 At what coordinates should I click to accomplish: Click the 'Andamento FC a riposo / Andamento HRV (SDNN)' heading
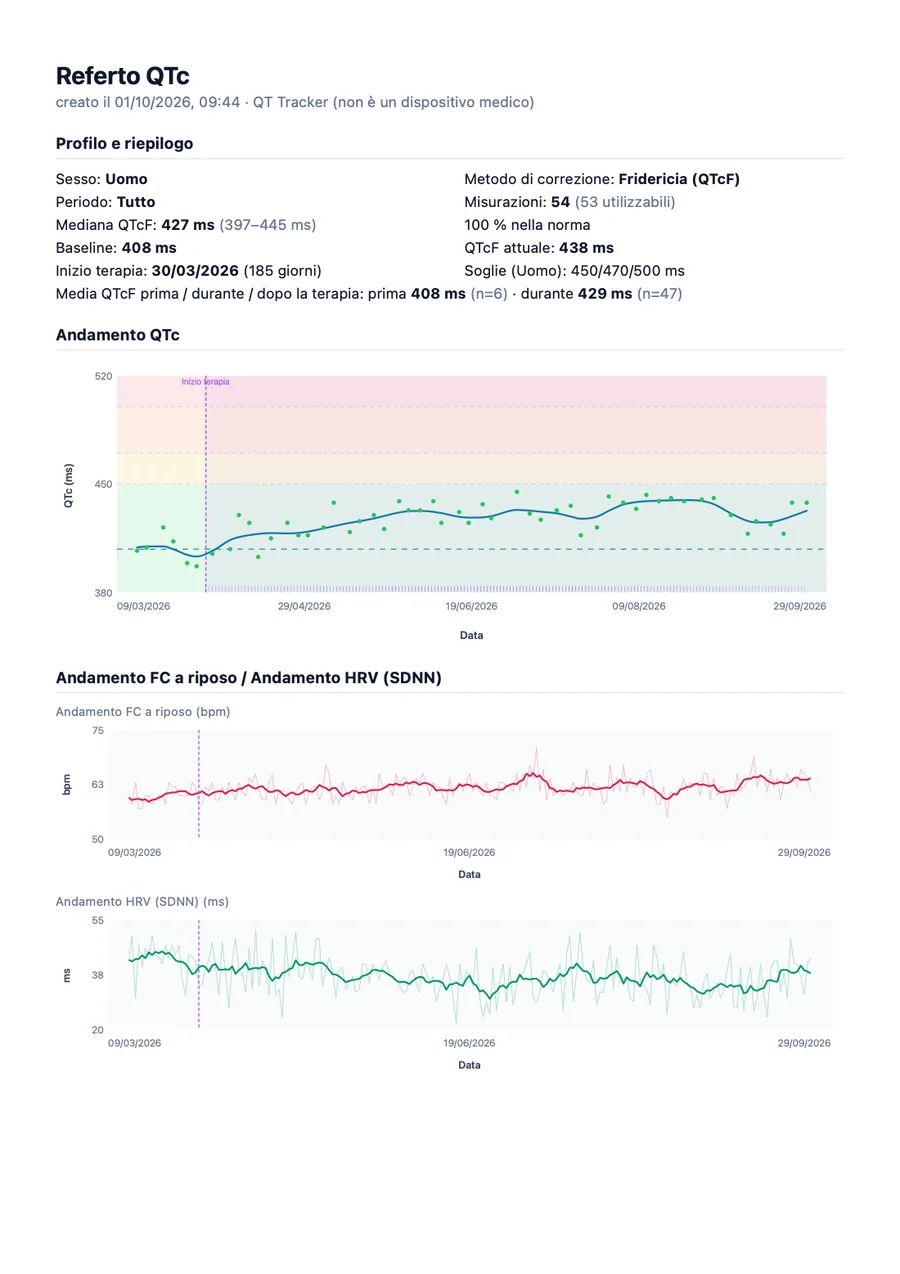click(249, 678)
